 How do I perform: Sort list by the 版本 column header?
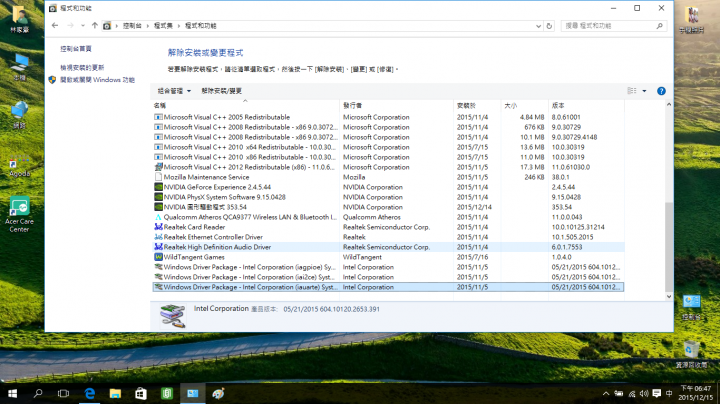tap(586, 106)
